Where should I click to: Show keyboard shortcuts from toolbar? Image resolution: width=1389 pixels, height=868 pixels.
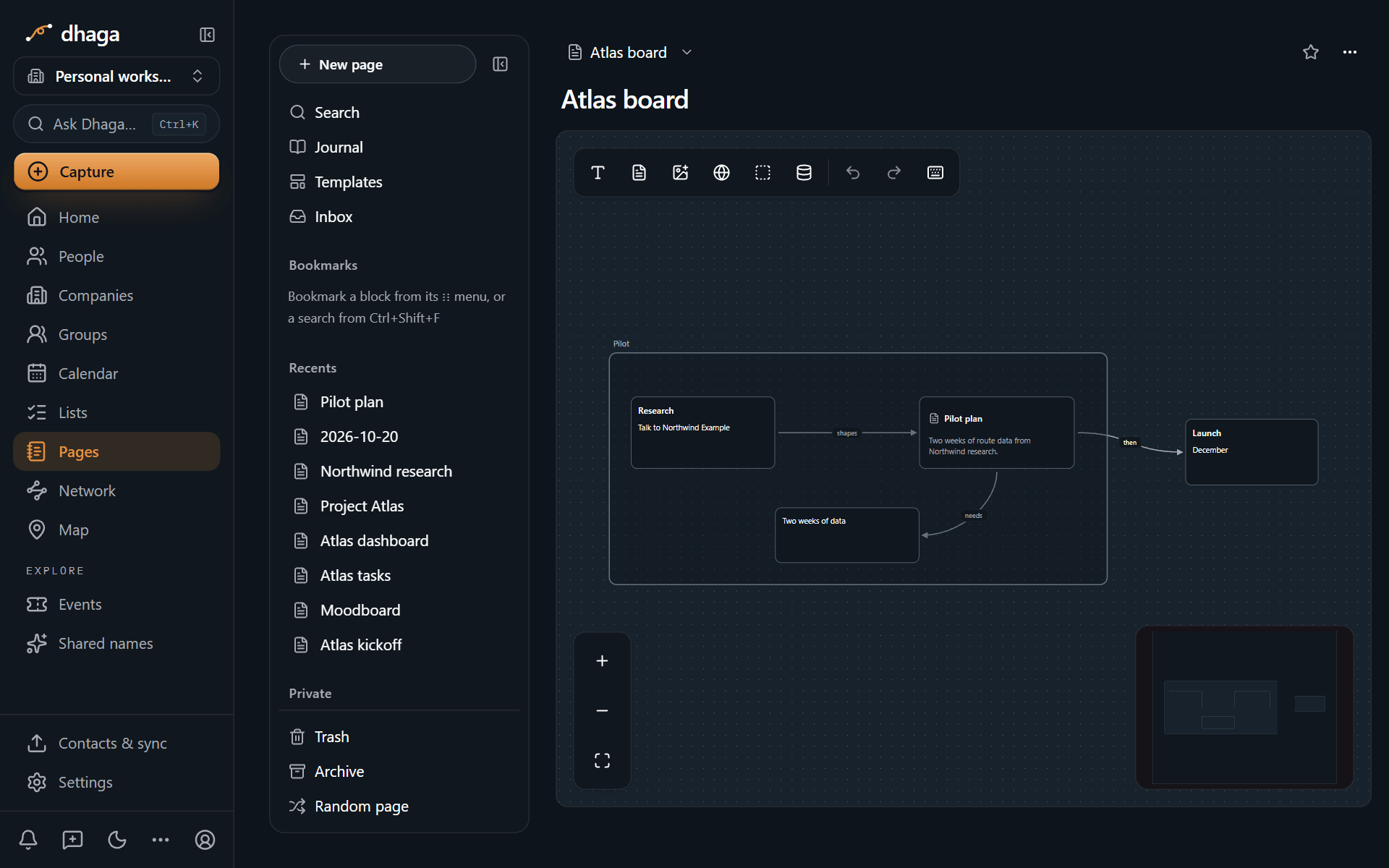935,172
